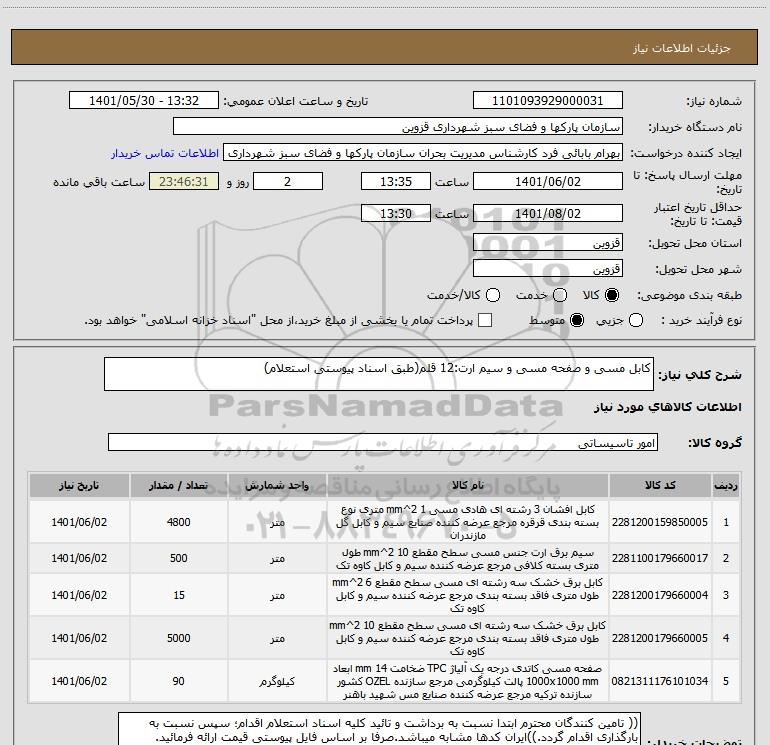Click quantity cell 5000

point(179,638)
